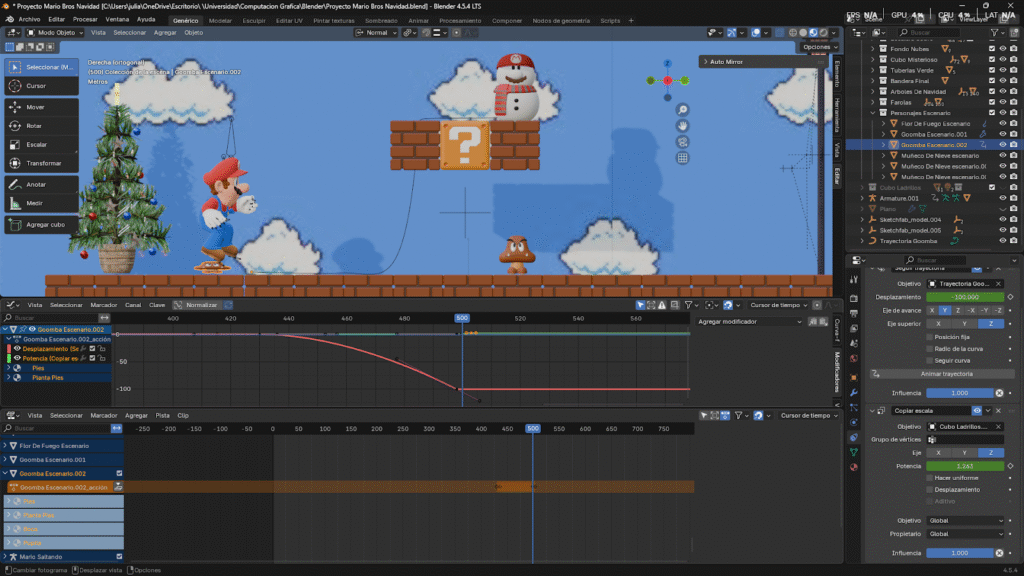Click the viewport zoom magnifier icon

[x=682, y=109]
